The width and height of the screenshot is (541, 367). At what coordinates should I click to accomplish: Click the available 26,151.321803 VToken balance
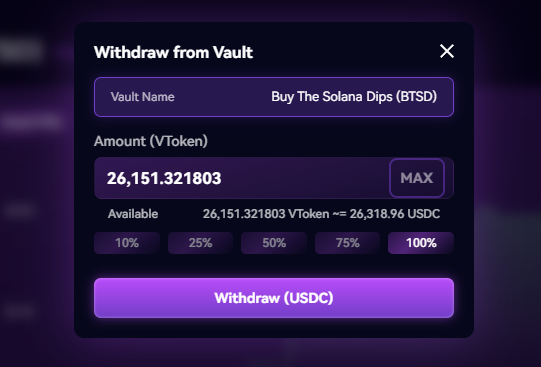pos(266,214)
